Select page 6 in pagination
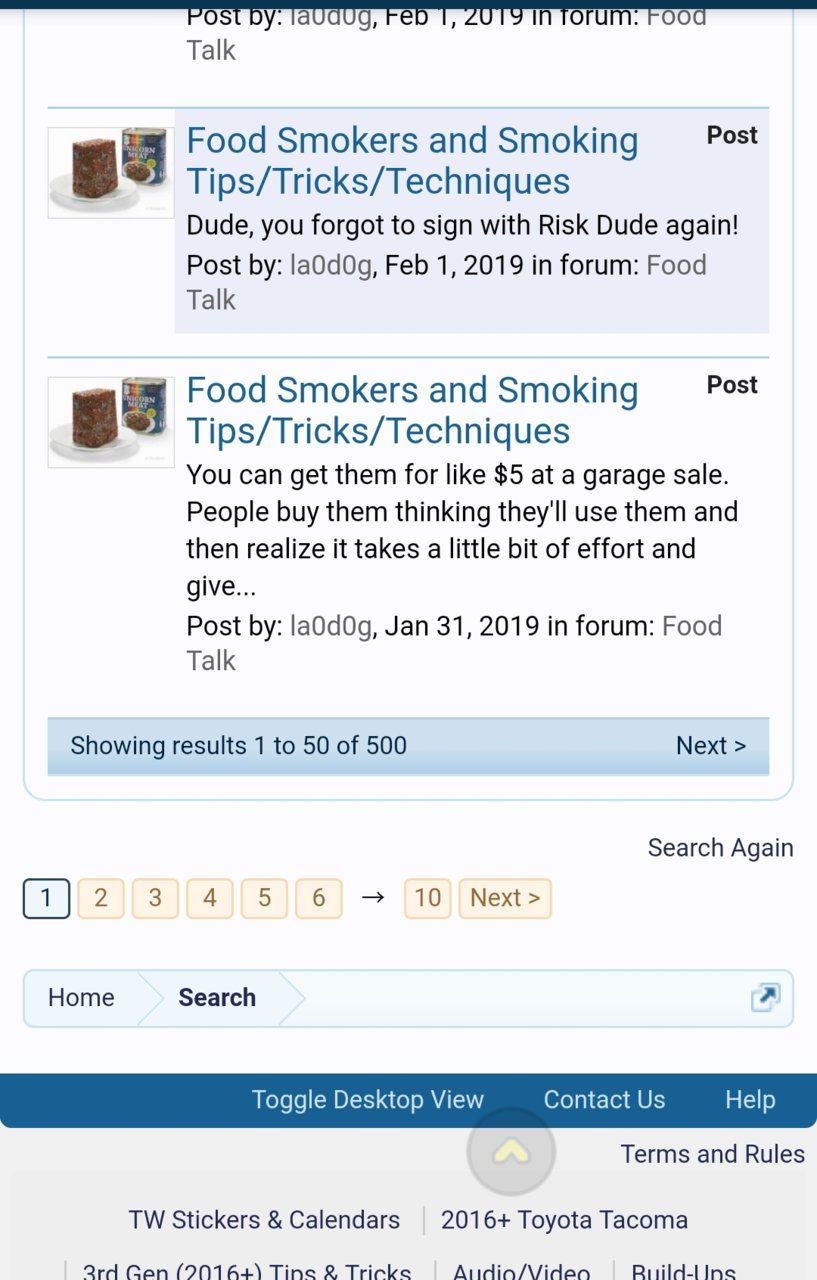The image size is (817, 1280). click(x=318, y=898)
